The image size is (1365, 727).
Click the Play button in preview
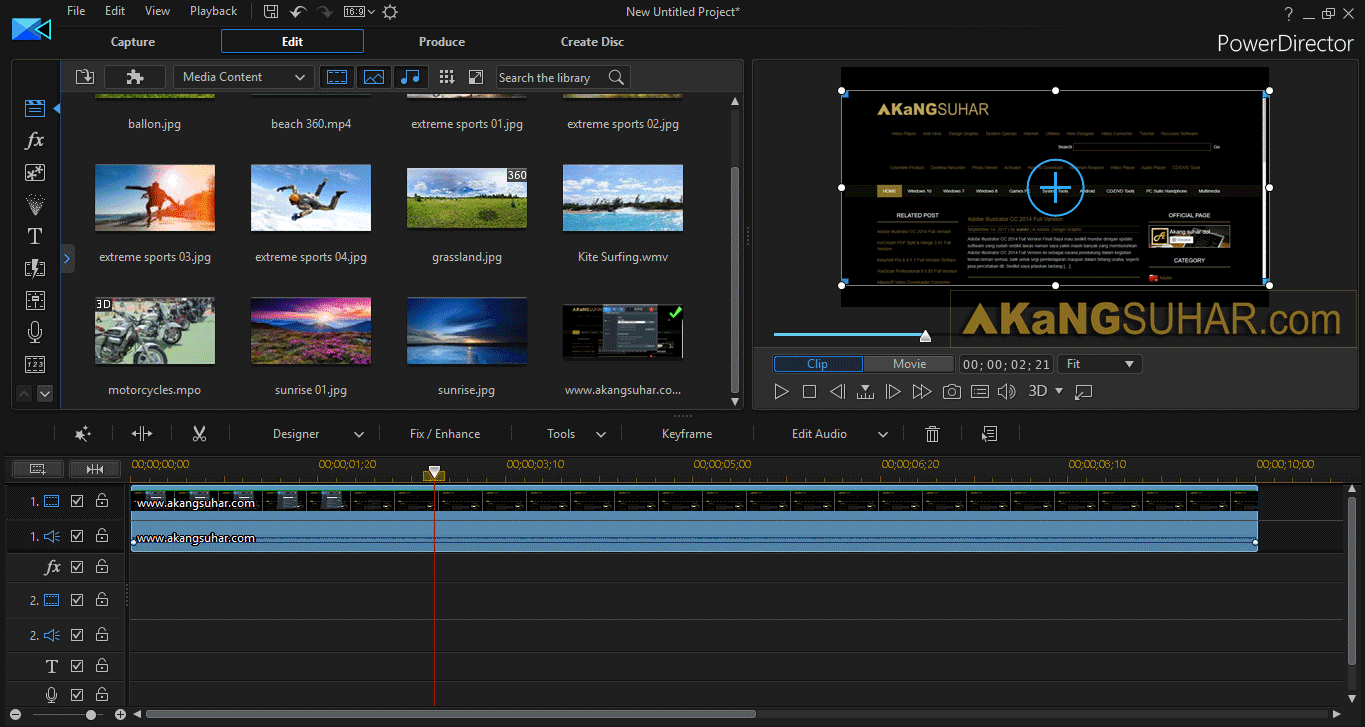pos(782,392)
